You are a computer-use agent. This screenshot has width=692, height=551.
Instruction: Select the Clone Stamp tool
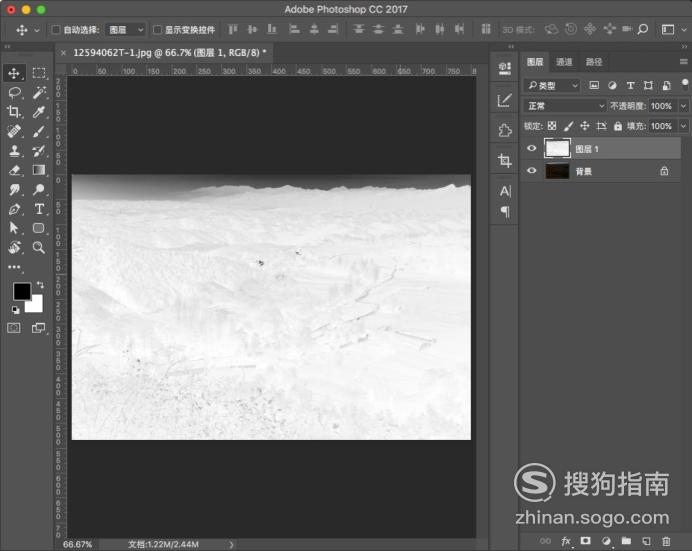(14, 151)
